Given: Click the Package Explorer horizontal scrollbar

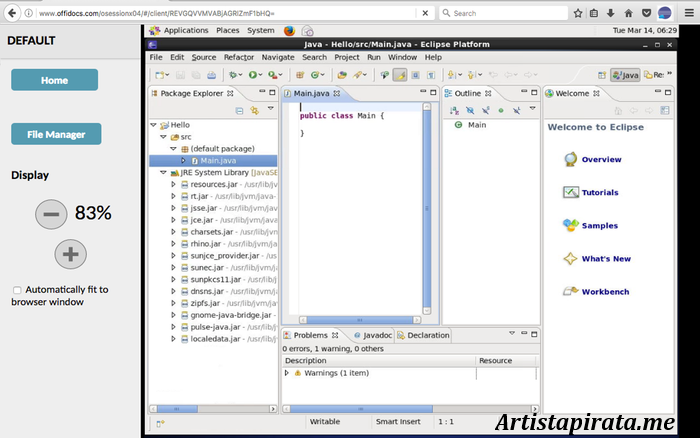Looking at the screenshot, I should pyautogui.click(x=213, y=409).
